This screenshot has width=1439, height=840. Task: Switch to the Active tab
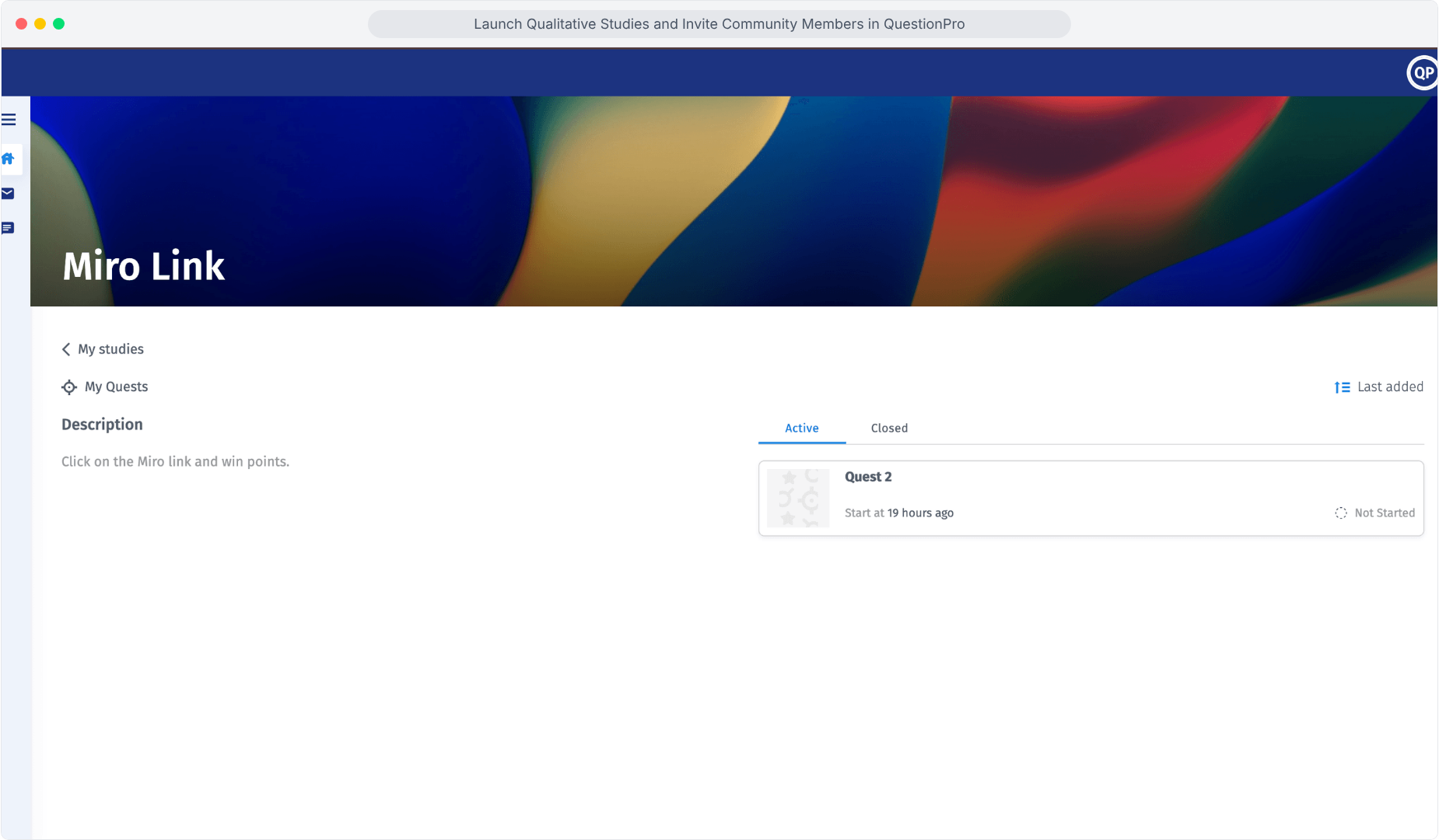tap(802, 429)
